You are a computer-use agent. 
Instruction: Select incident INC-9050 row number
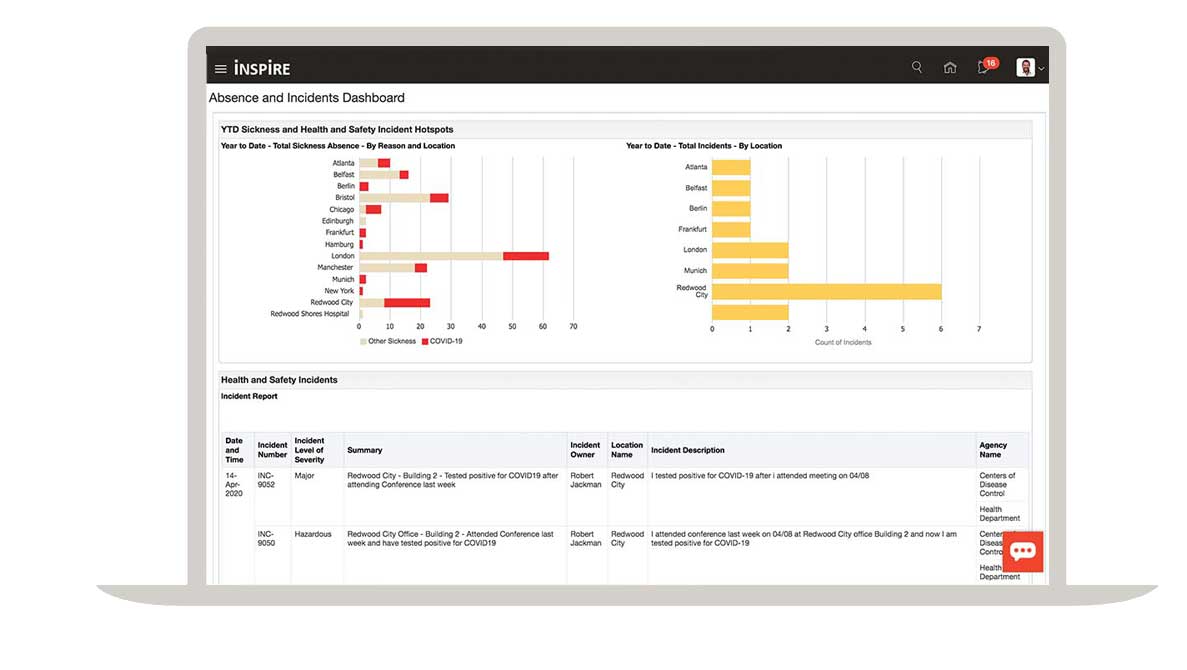pyautogui.click(x=267, y=538)
